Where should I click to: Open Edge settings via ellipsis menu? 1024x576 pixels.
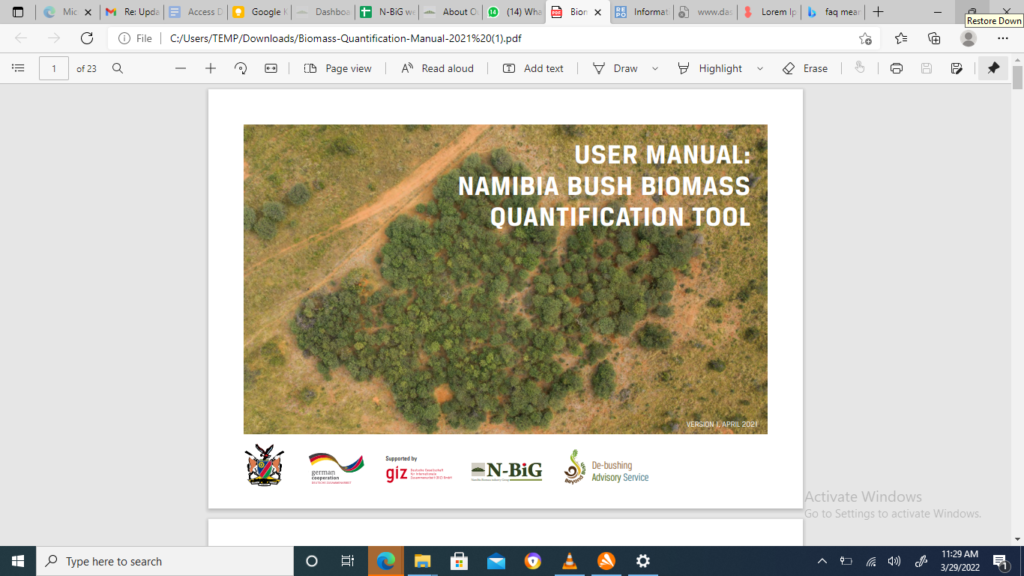pyautogui.click(x=1002, y=36)
